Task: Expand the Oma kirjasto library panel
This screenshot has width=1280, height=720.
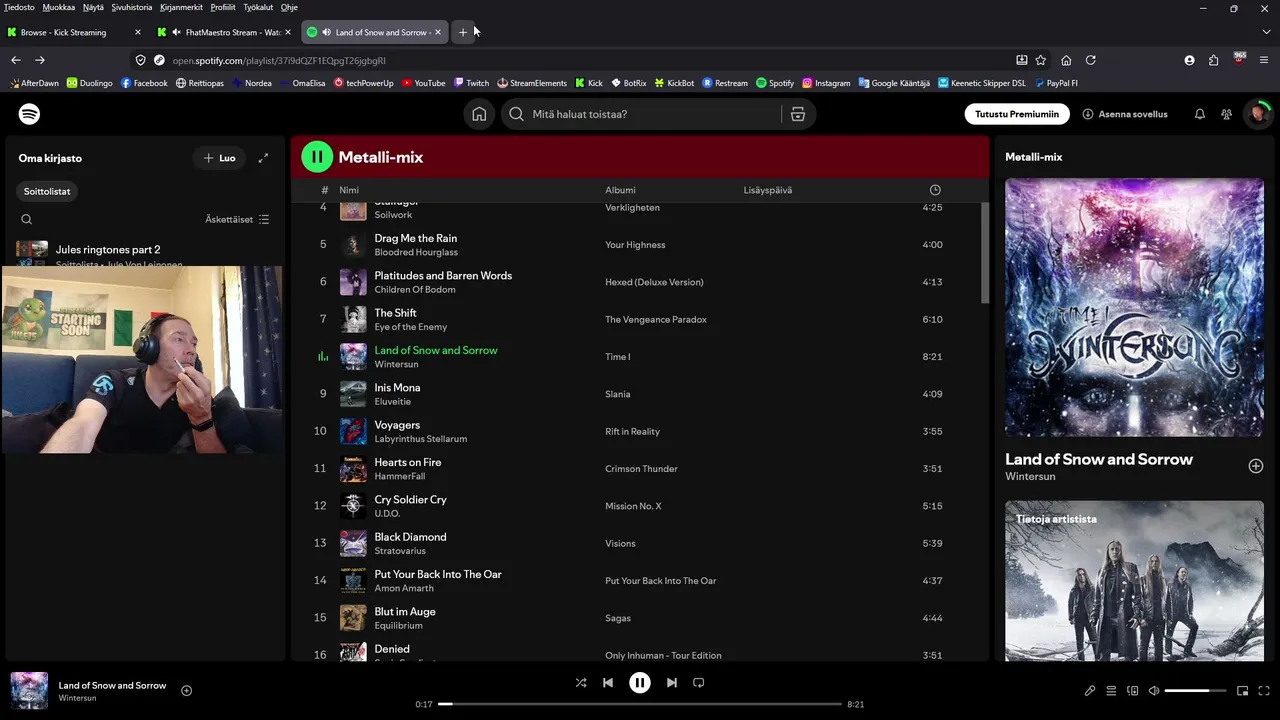Action: [263, 158]
